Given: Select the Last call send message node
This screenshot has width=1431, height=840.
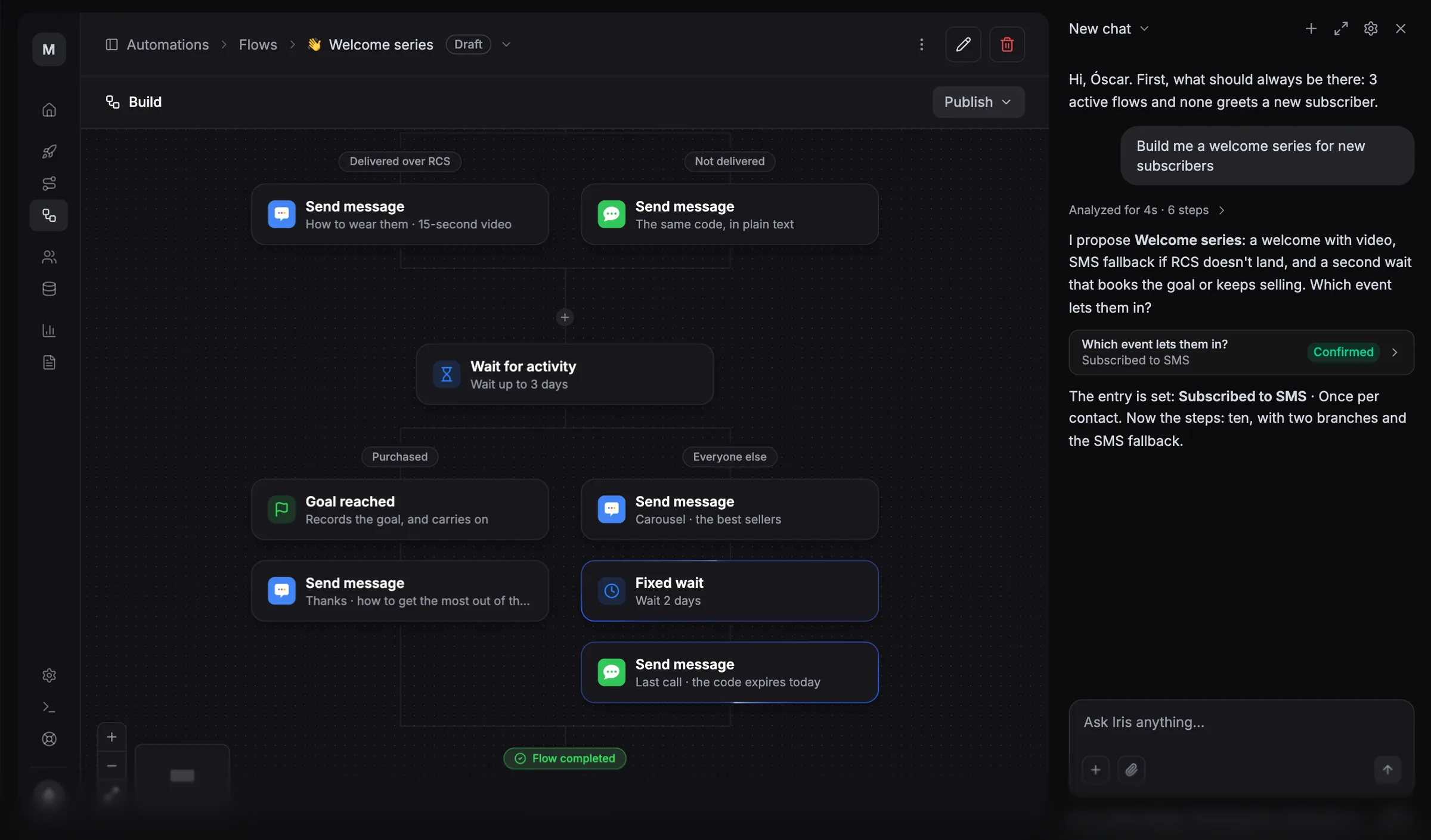Looking at the screenshot, I should click(729, 672).
